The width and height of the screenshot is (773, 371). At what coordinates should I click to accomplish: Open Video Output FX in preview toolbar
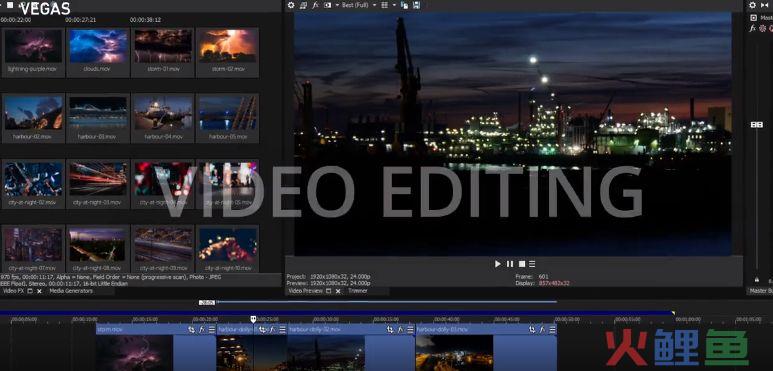[316, 5]
